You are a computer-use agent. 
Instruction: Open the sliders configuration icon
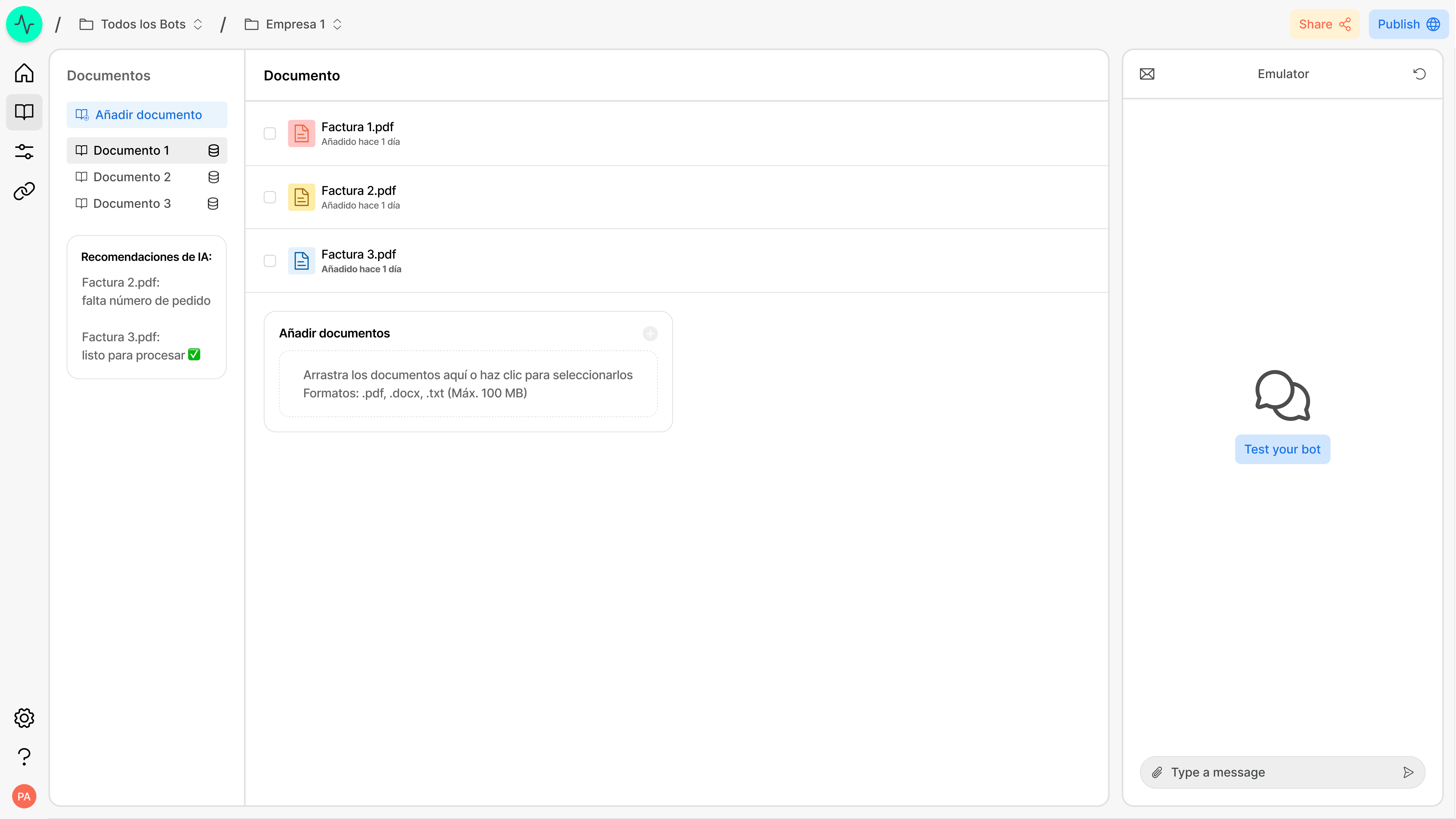coord(24,152)
